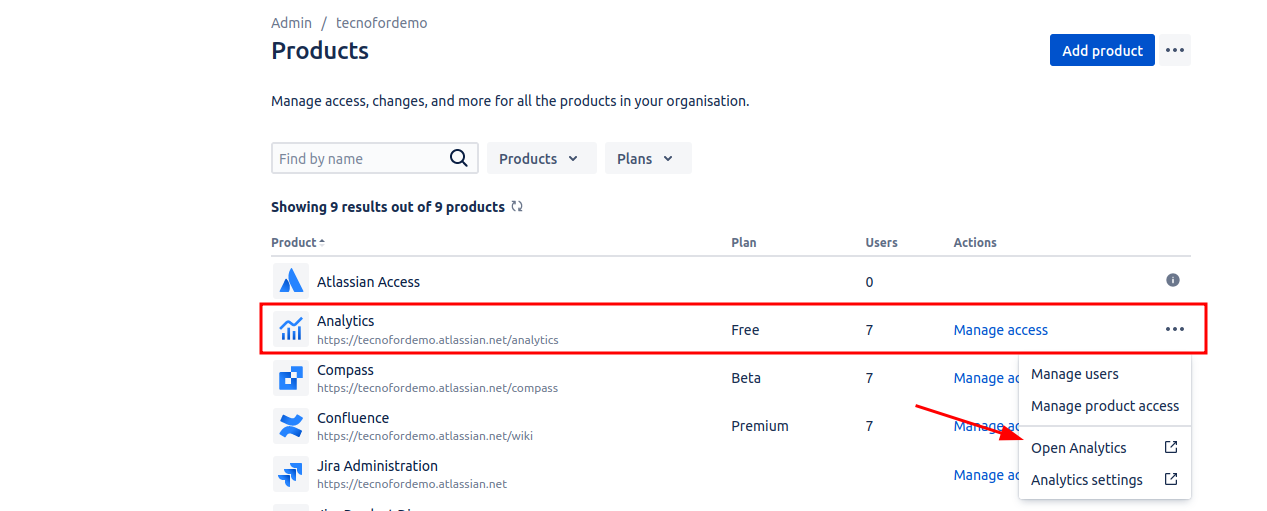Open Manage access for Jira Administration
1267x511 pixels.
point(985,475)
